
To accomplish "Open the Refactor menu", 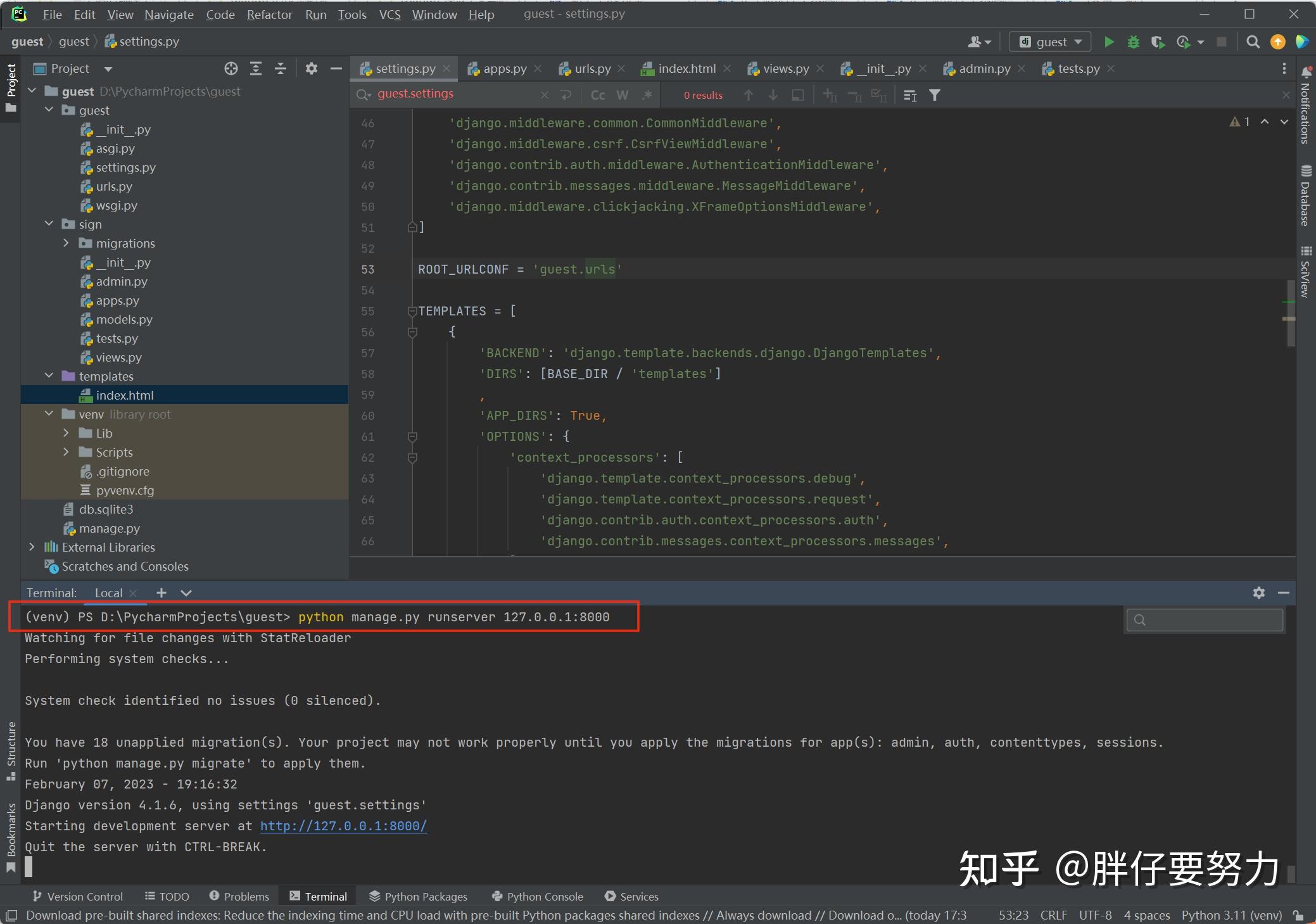I will point(269,15).
